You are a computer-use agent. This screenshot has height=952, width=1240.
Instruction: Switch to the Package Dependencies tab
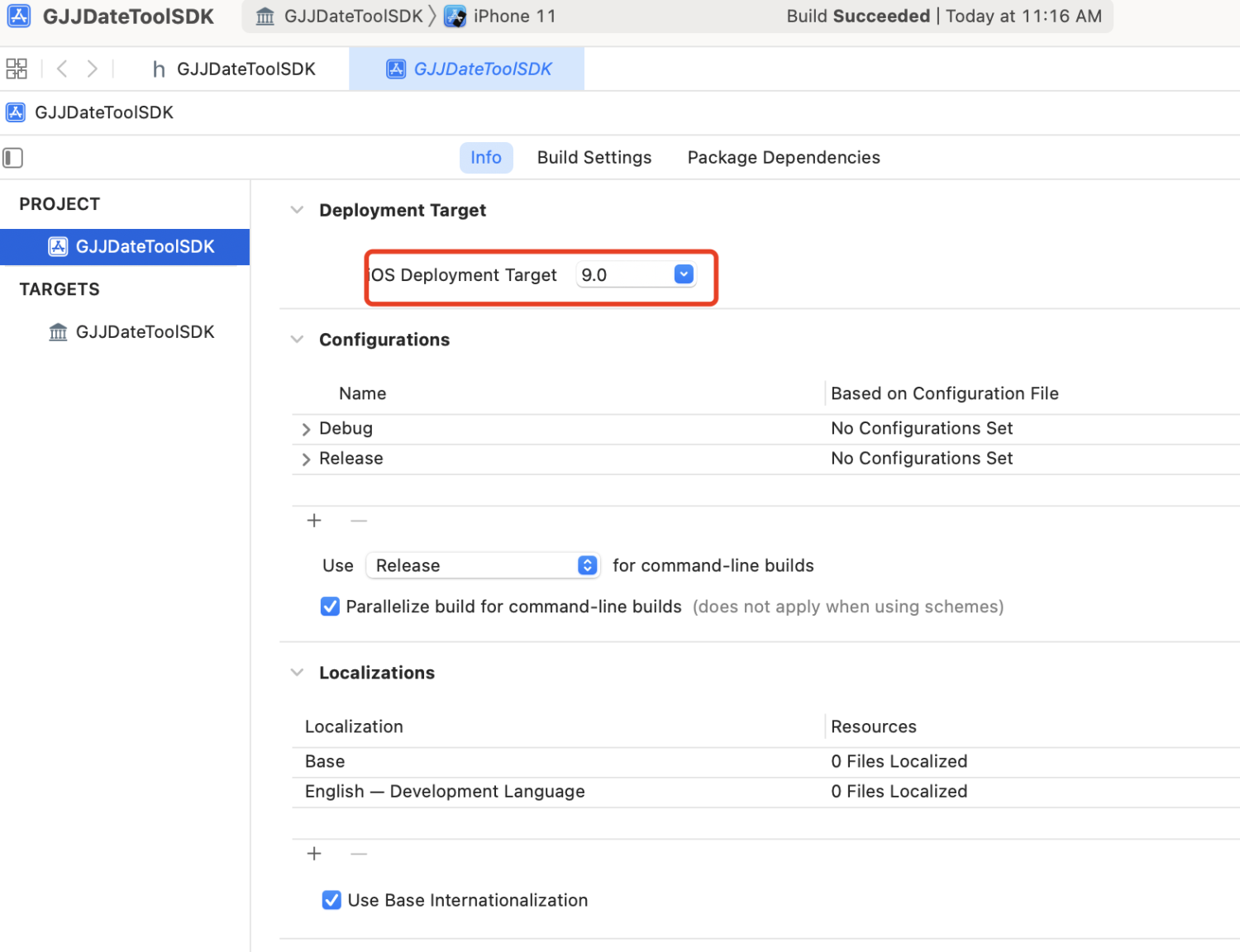pos(784,157)
